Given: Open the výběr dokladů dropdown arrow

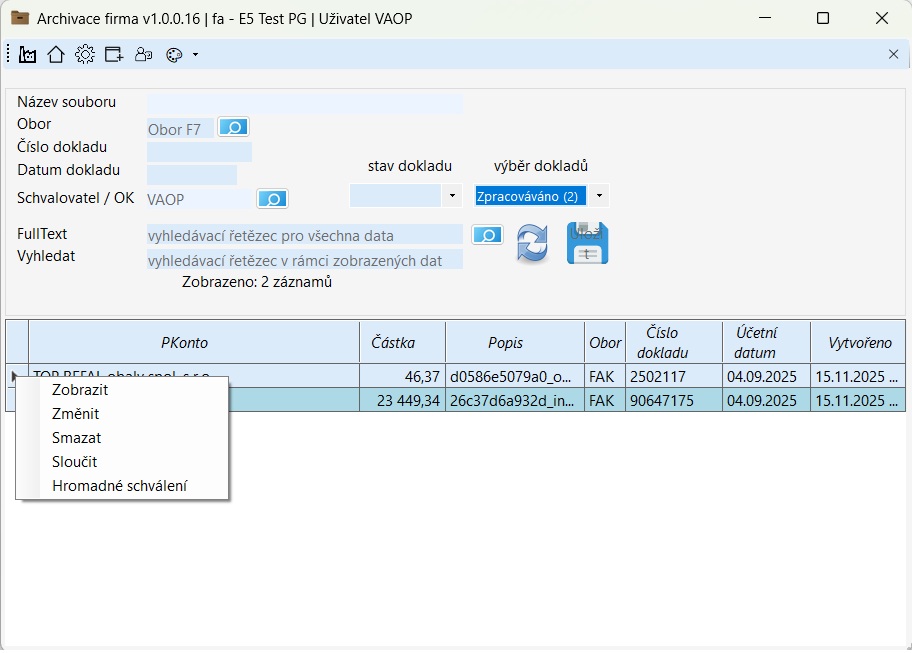Looking at the screenshot, I should [x=598, y=196].
